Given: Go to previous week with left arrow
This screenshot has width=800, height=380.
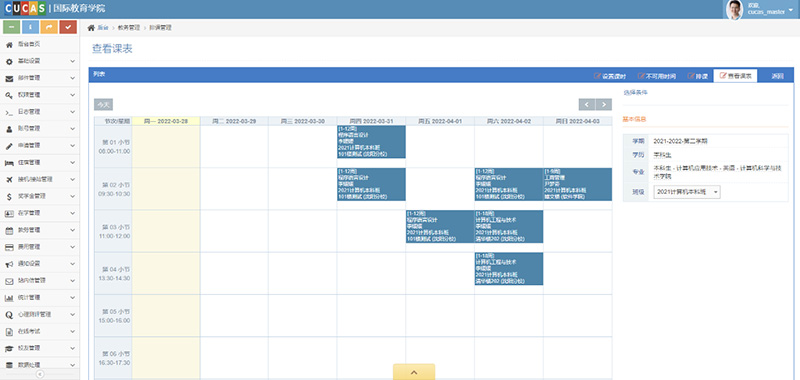Looking at the screenshot, I should point(587,105).
